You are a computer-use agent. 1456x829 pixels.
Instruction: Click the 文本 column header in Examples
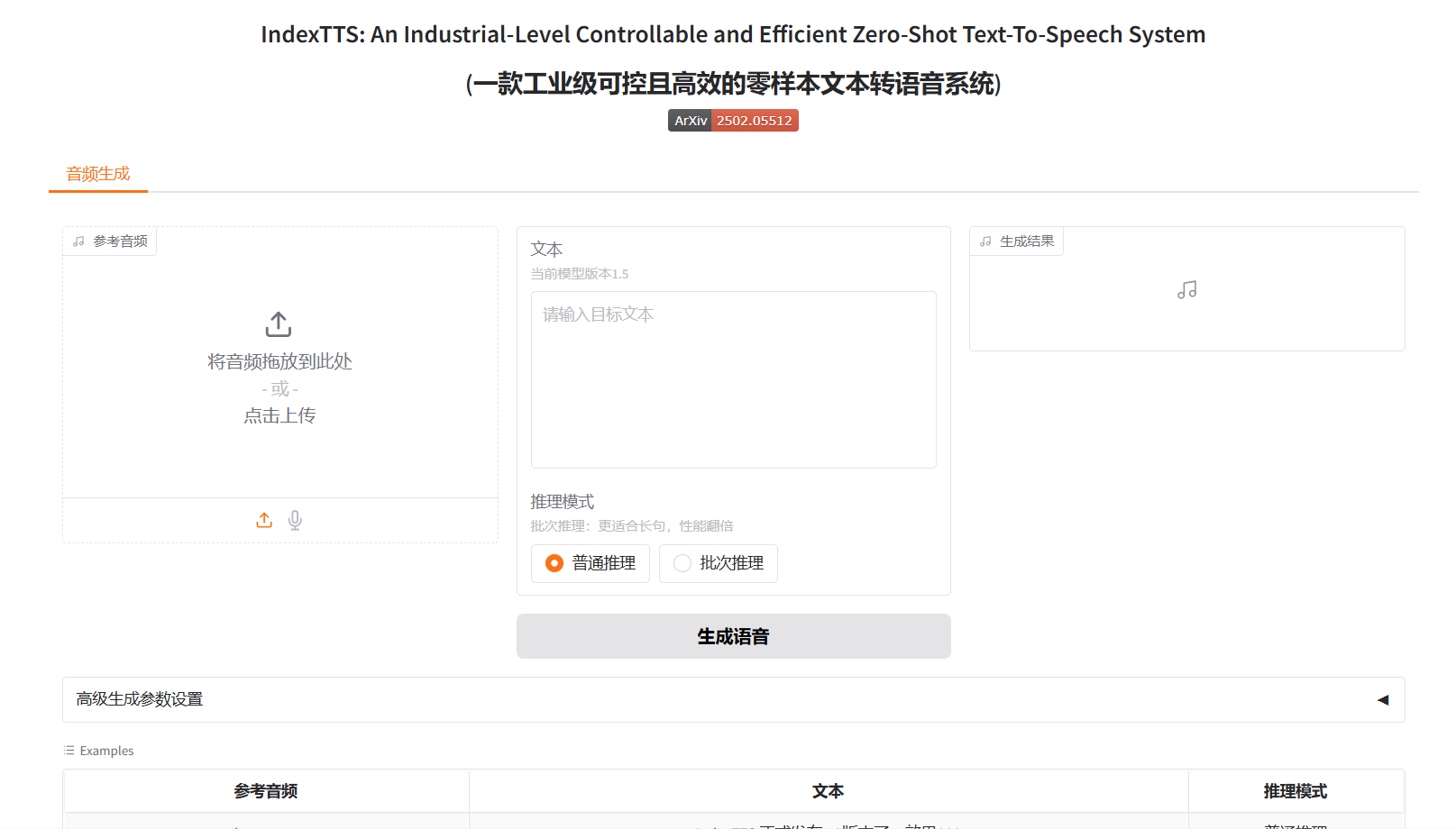tap(829, 791)
